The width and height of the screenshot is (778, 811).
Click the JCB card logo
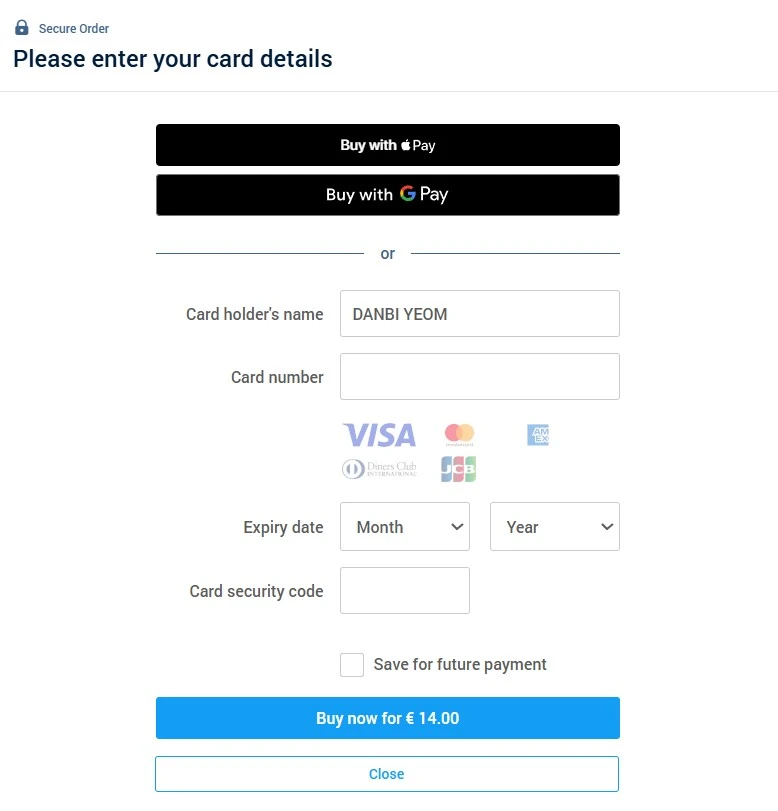(x=459, y=469)
